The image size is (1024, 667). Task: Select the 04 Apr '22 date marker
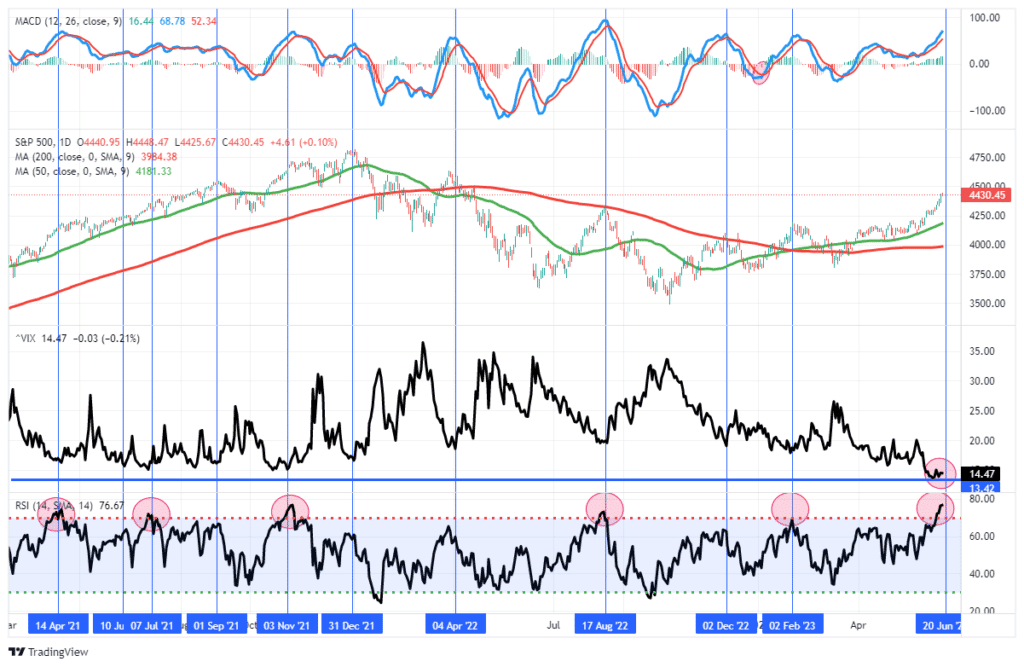coord(456,625)
